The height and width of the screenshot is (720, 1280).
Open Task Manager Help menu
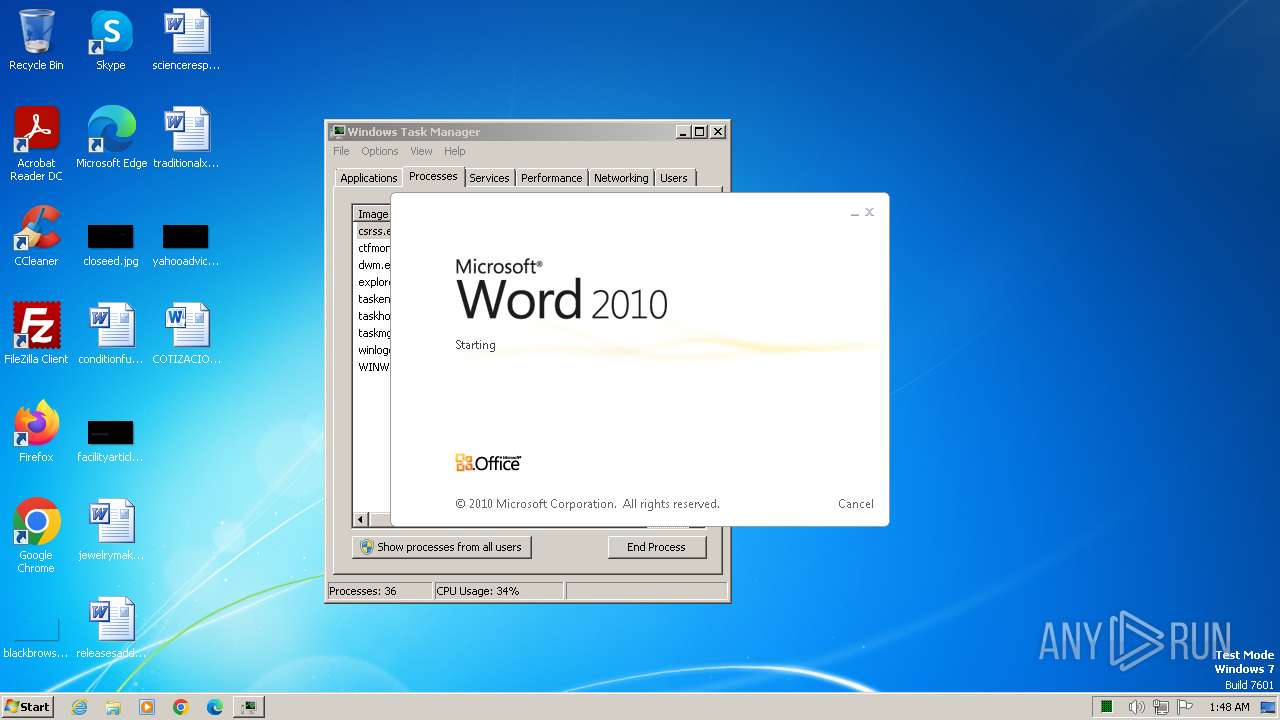click(455, 151)
